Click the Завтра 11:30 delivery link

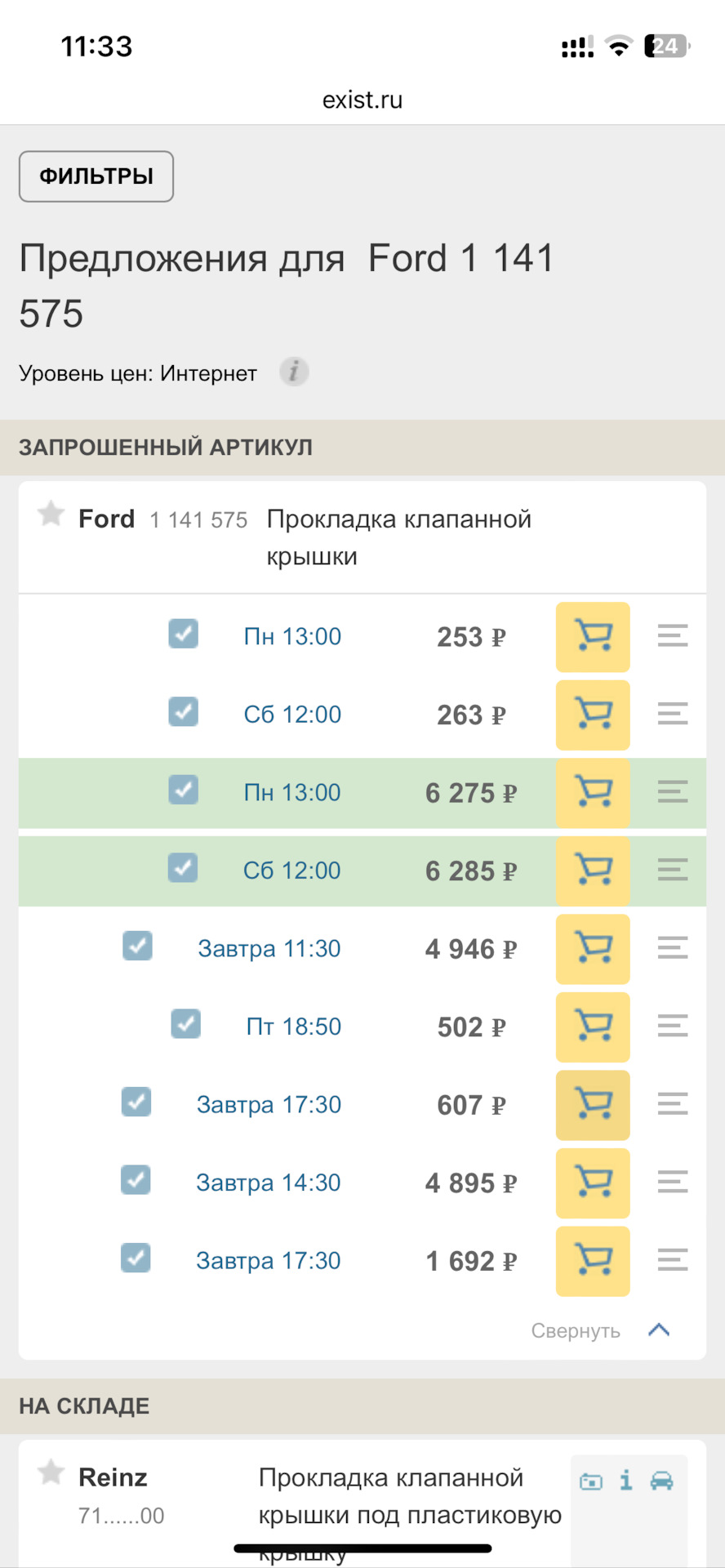tap(268, 948)
